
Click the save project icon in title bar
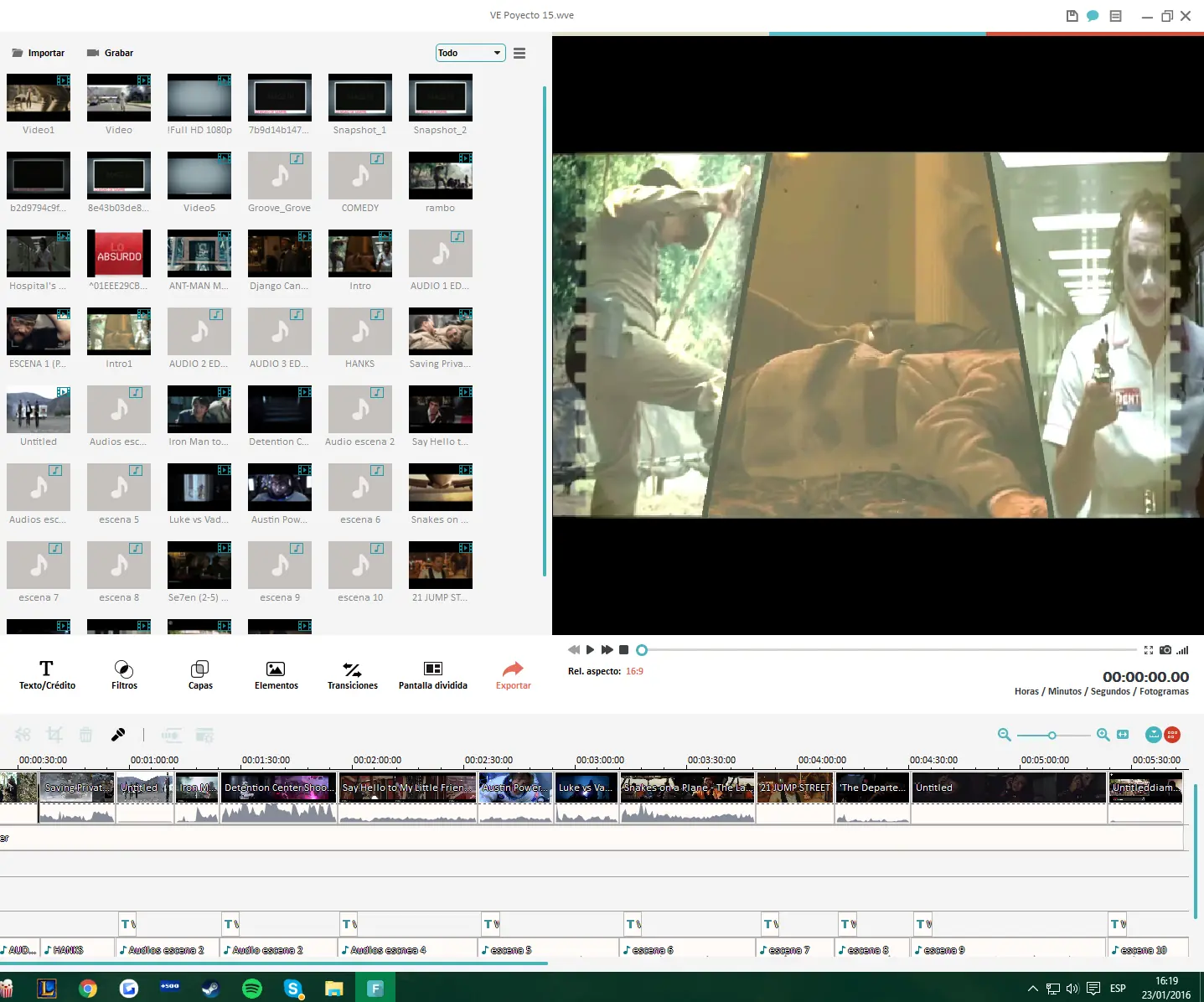tap(1072, 16)
